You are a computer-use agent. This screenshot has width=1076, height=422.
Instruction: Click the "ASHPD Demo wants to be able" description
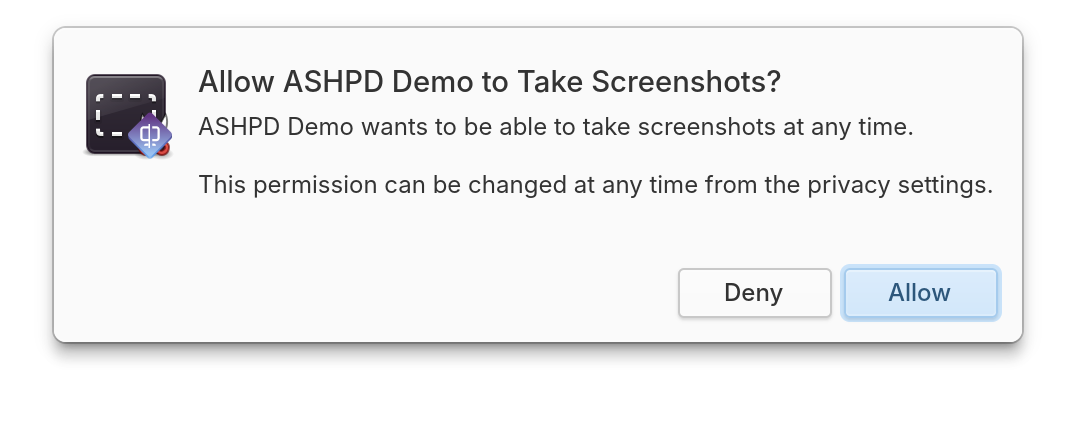556,128
